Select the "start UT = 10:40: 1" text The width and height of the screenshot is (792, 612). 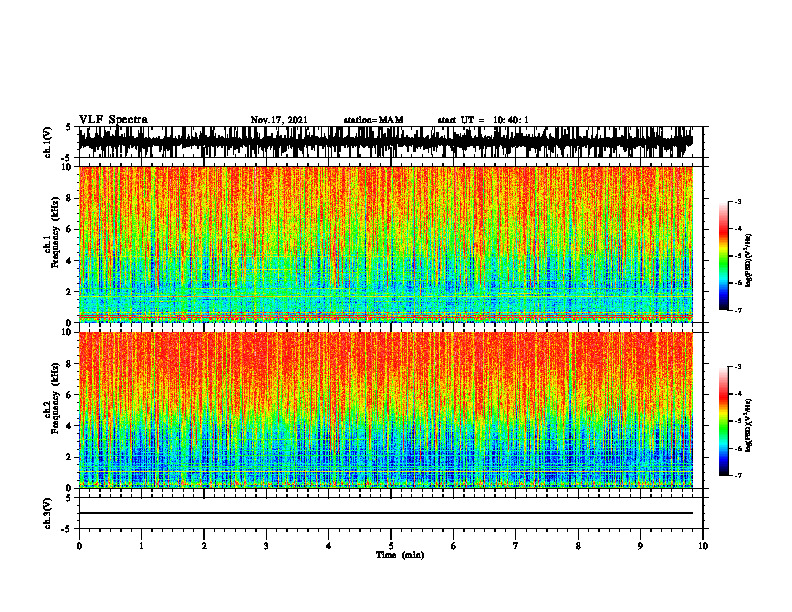[483, 120]
